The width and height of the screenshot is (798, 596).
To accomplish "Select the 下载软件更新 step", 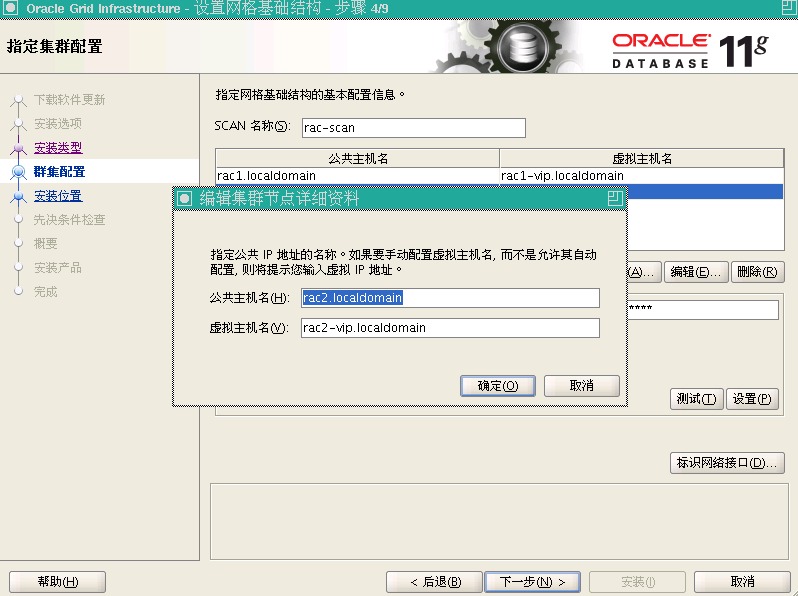I will [70, 100].
